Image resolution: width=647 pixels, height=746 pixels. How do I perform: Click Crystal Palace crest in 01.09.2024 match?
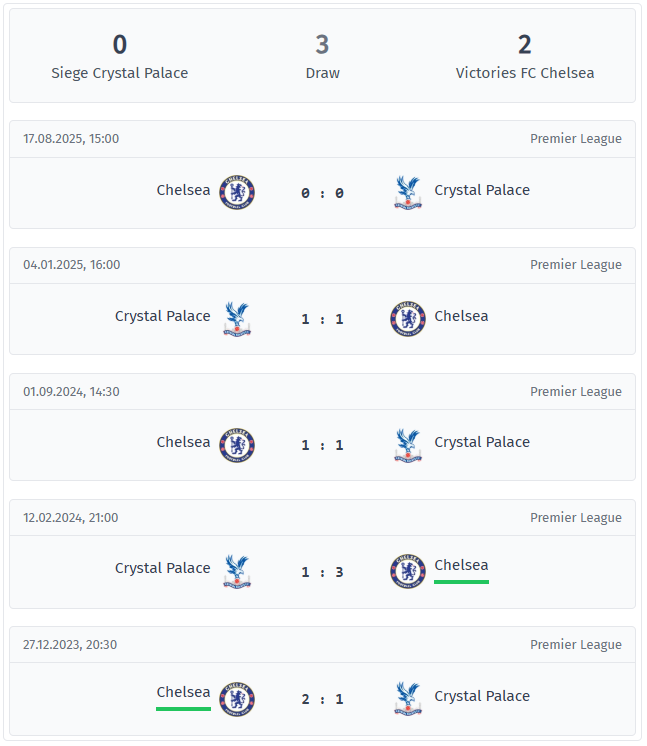point(408,444)
